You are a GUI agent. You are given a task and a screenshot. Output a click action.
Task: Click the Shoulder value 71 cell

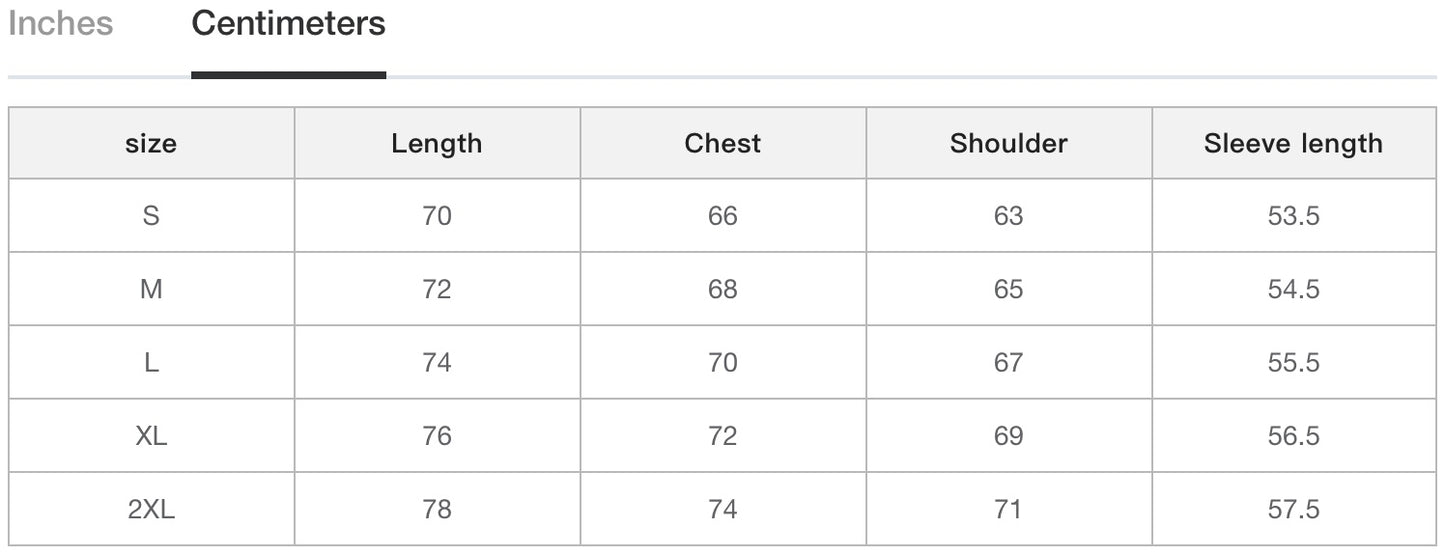(x=1008, y=509)
